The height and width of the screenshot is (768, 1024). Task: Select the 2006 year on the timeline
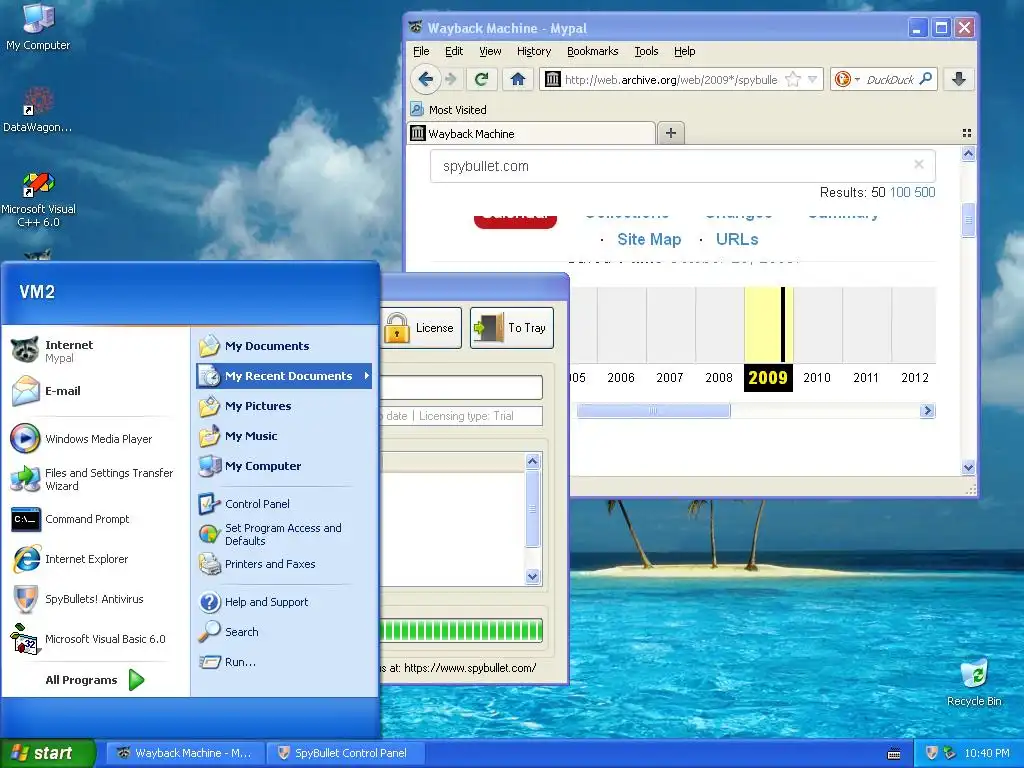pyautogui.click(x=621, y=377)
